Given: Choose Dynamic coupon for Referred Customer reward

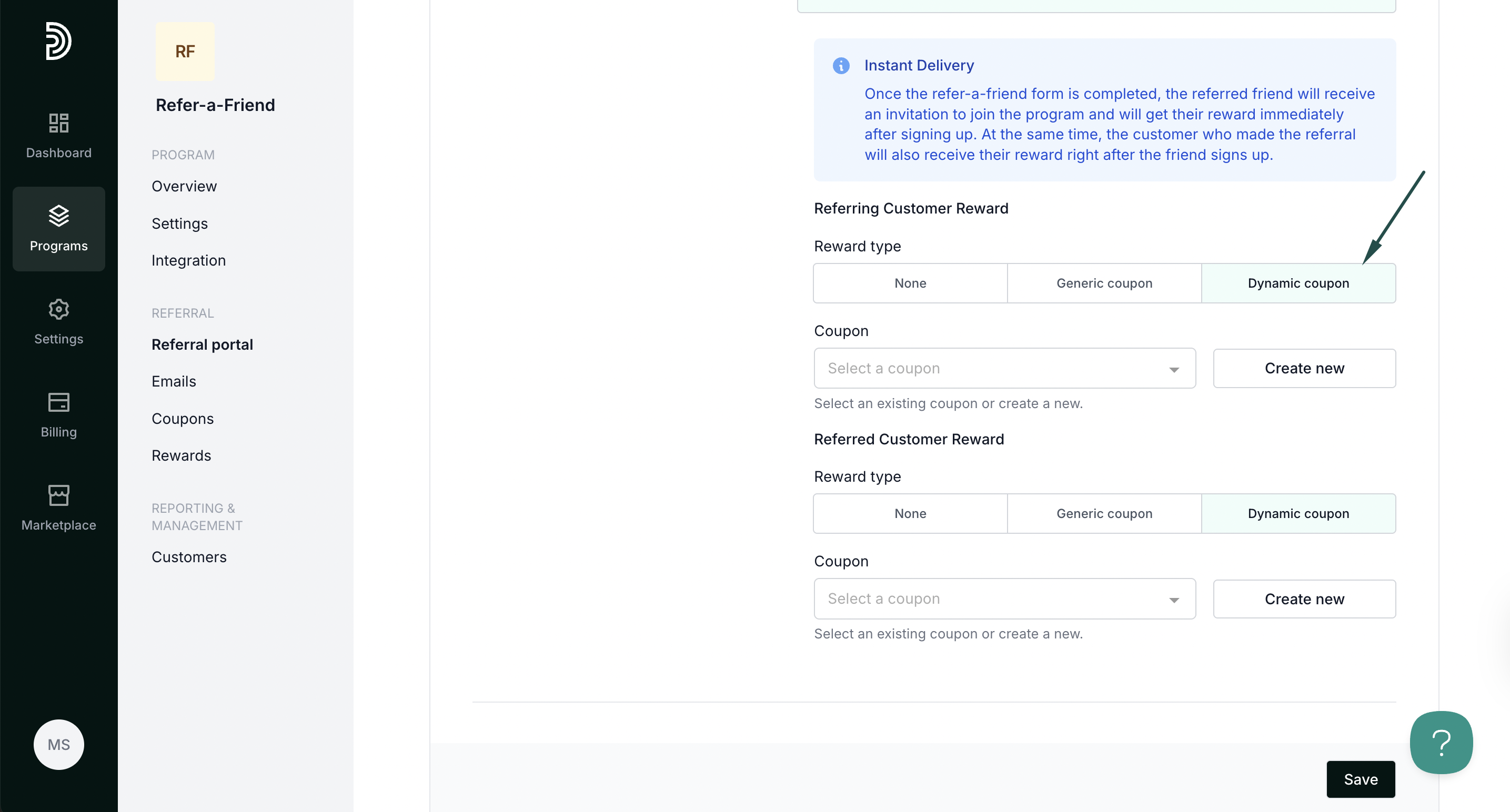Looking at the screenshot, I should coord(1298,513).
